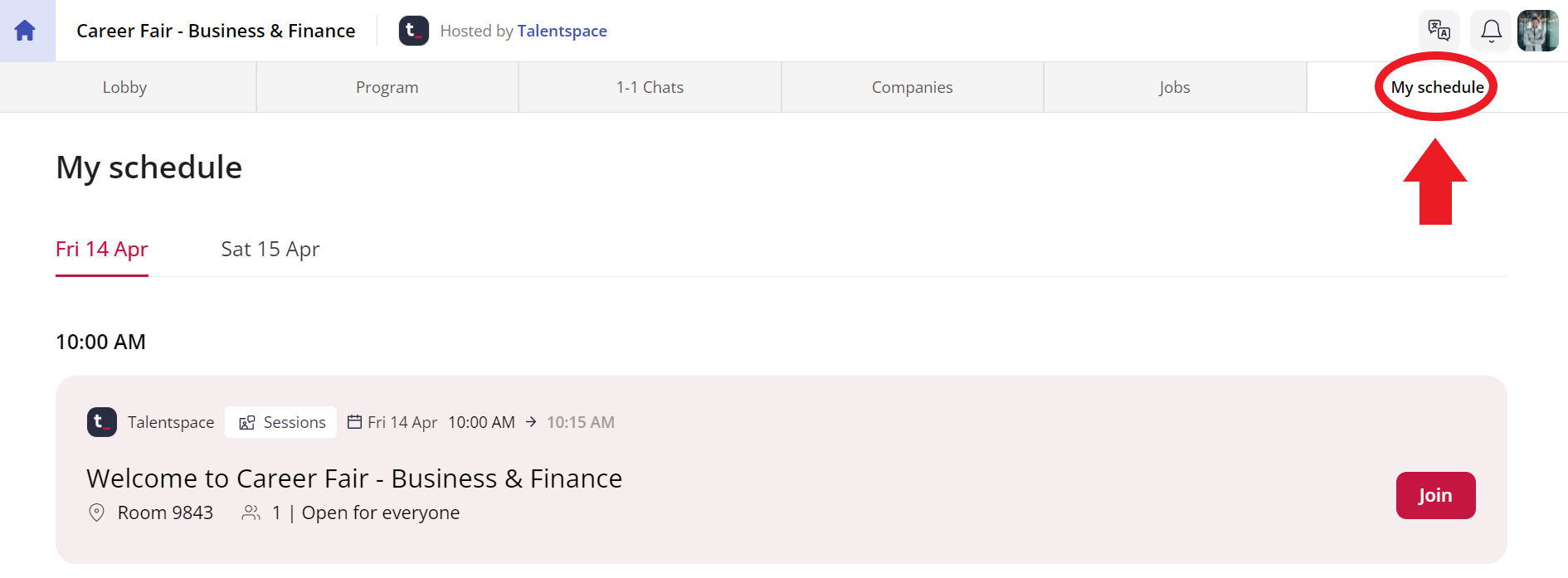Viewport: 1568px width, 578px height.
Task: Click the Sessions tag icon
Action: pyautogui.click(x=247, y=423)
